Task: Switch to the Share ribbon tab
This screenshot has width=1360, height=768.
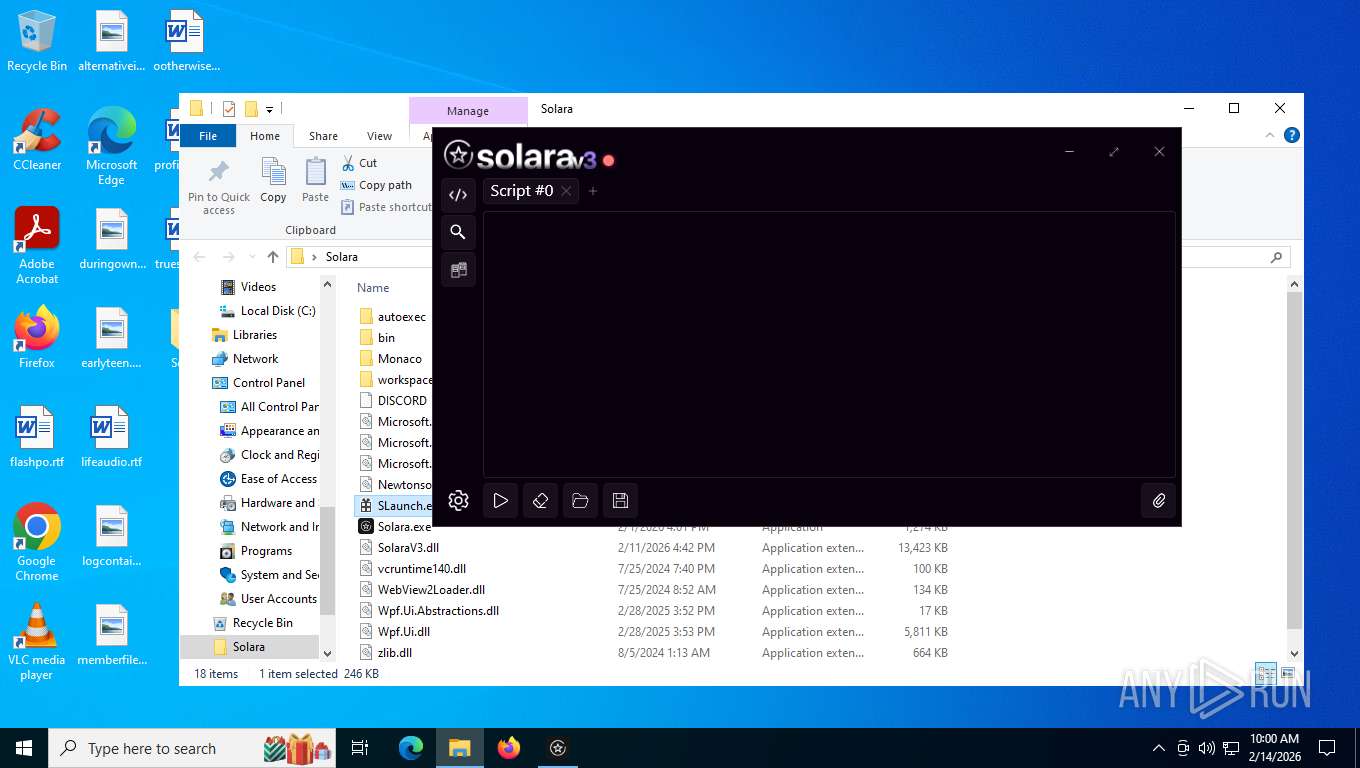Action: [x=323, y=136]
